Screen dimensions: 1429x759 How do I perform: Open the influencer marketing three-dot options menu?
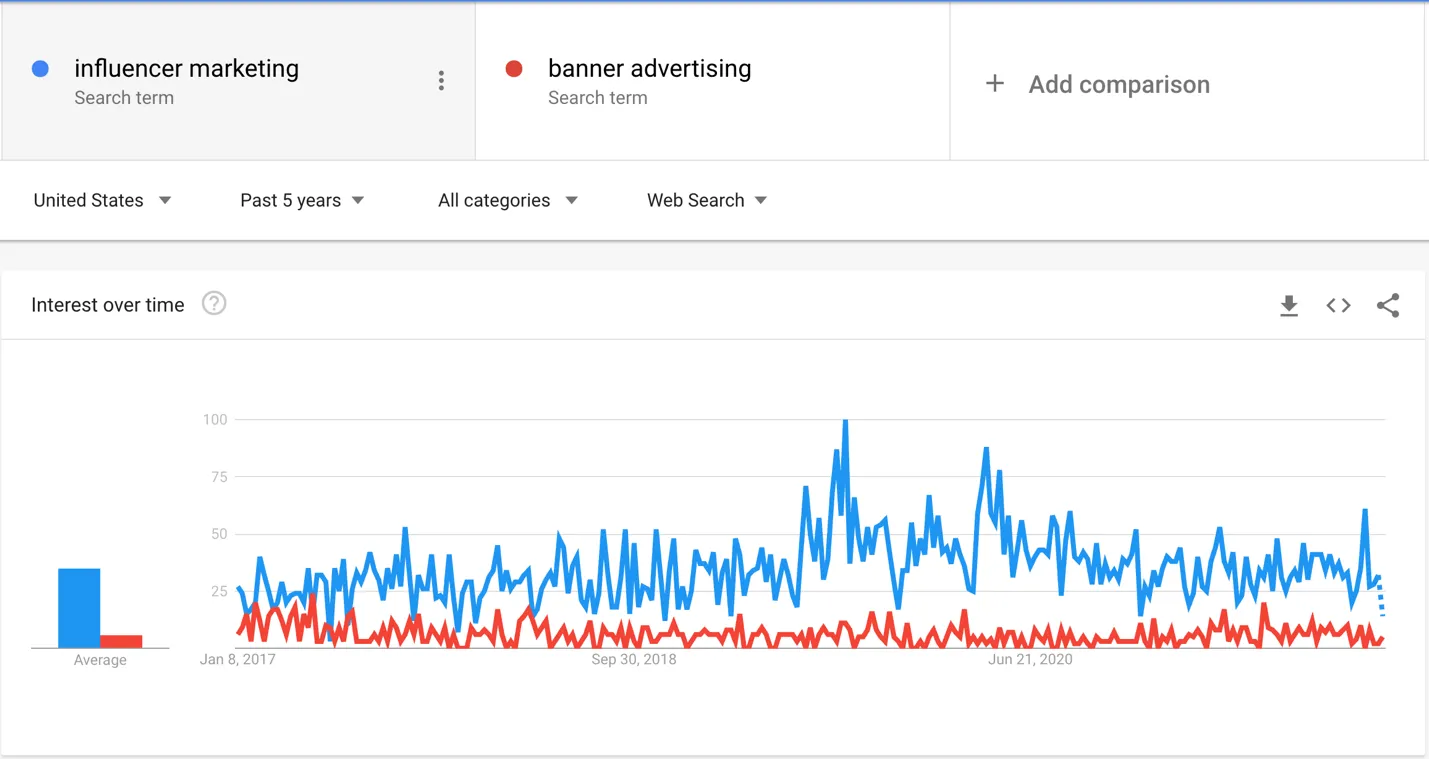[441, 81]
